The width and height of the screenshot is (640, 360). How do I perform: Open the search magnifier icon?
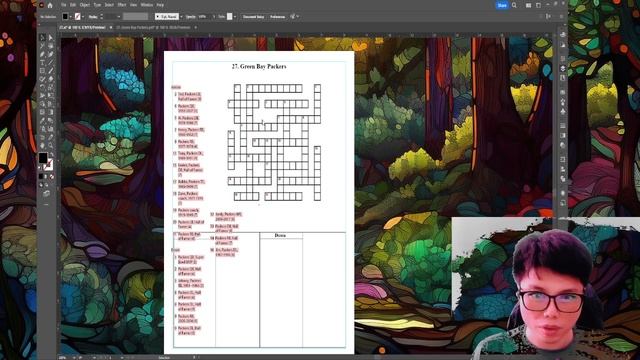pyautogui.click(x=514, y=5)
